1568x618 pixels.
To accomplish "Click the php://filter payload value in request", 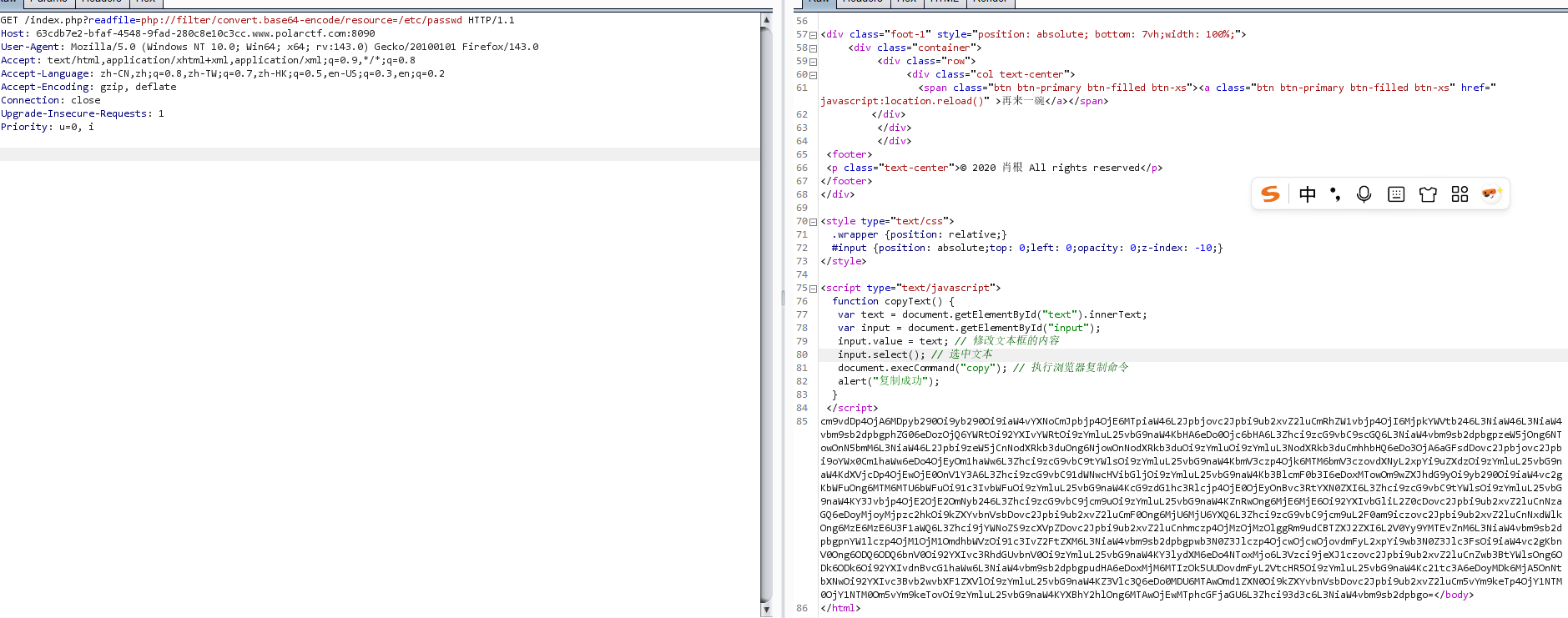I will click(x=301, y=20).
